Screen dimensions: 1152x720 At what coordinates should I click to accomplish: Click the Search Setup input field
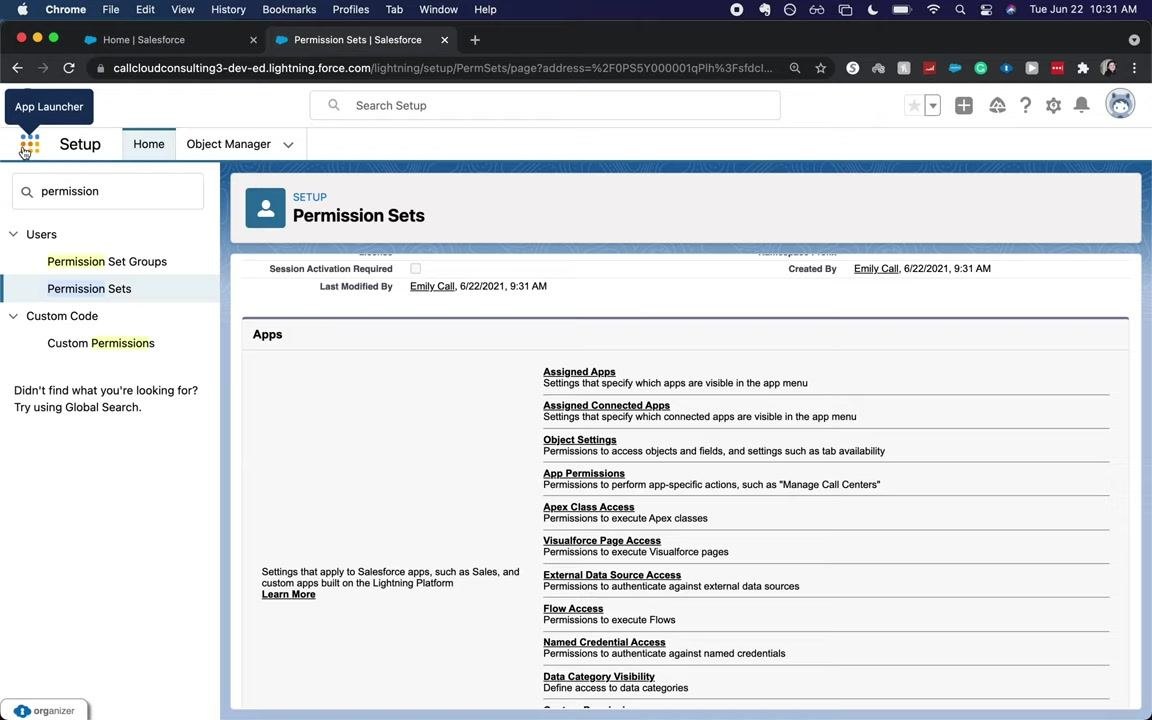point(545,106)
